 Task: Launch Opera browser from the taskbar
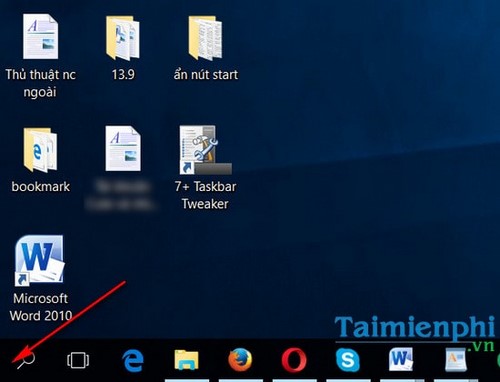294,360
